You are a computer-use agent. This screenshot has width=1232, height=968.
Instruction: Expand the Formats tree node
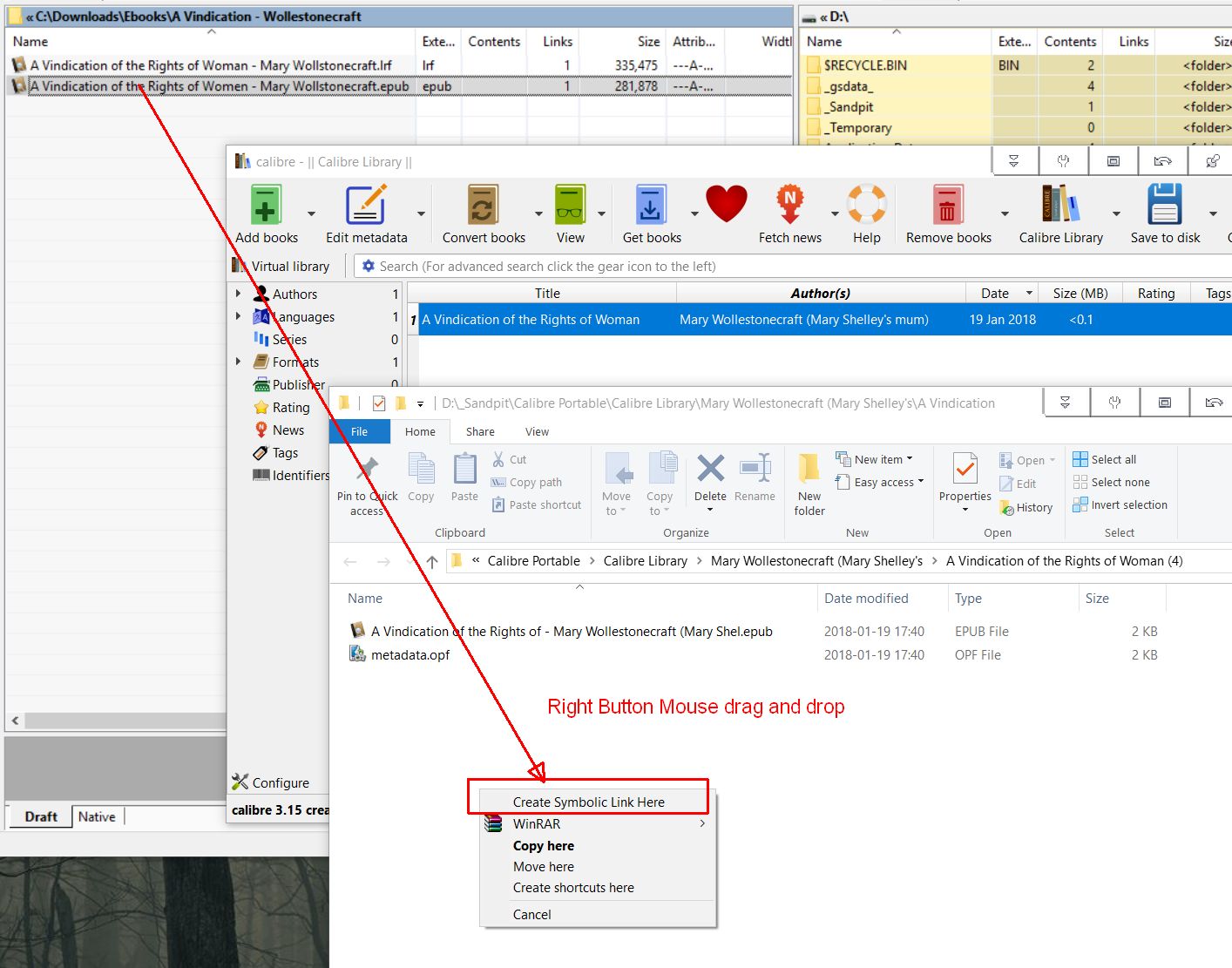[x=238, y=362]
